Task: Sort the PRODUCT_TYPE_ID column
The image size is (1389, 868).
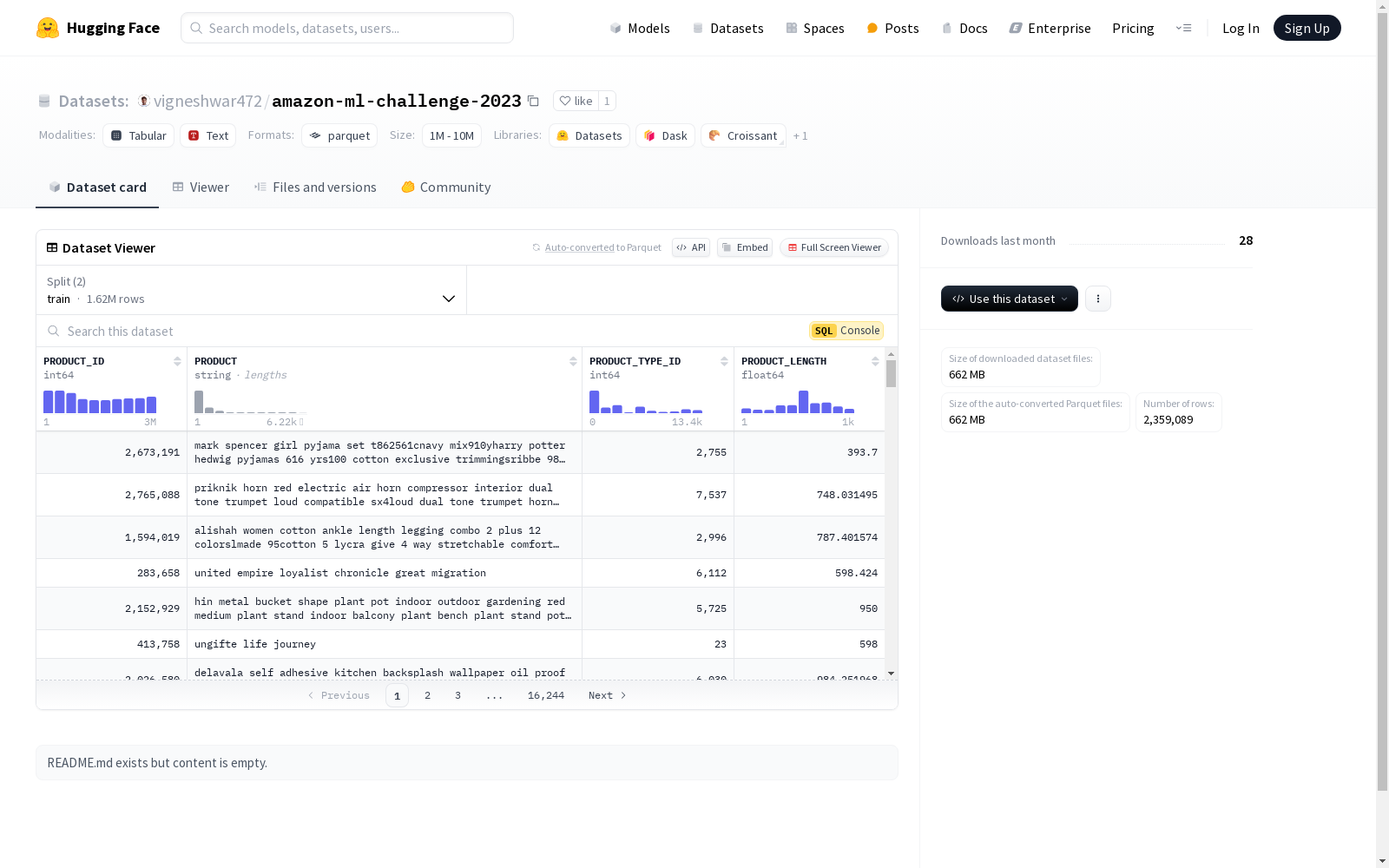Action: [724, 361]
